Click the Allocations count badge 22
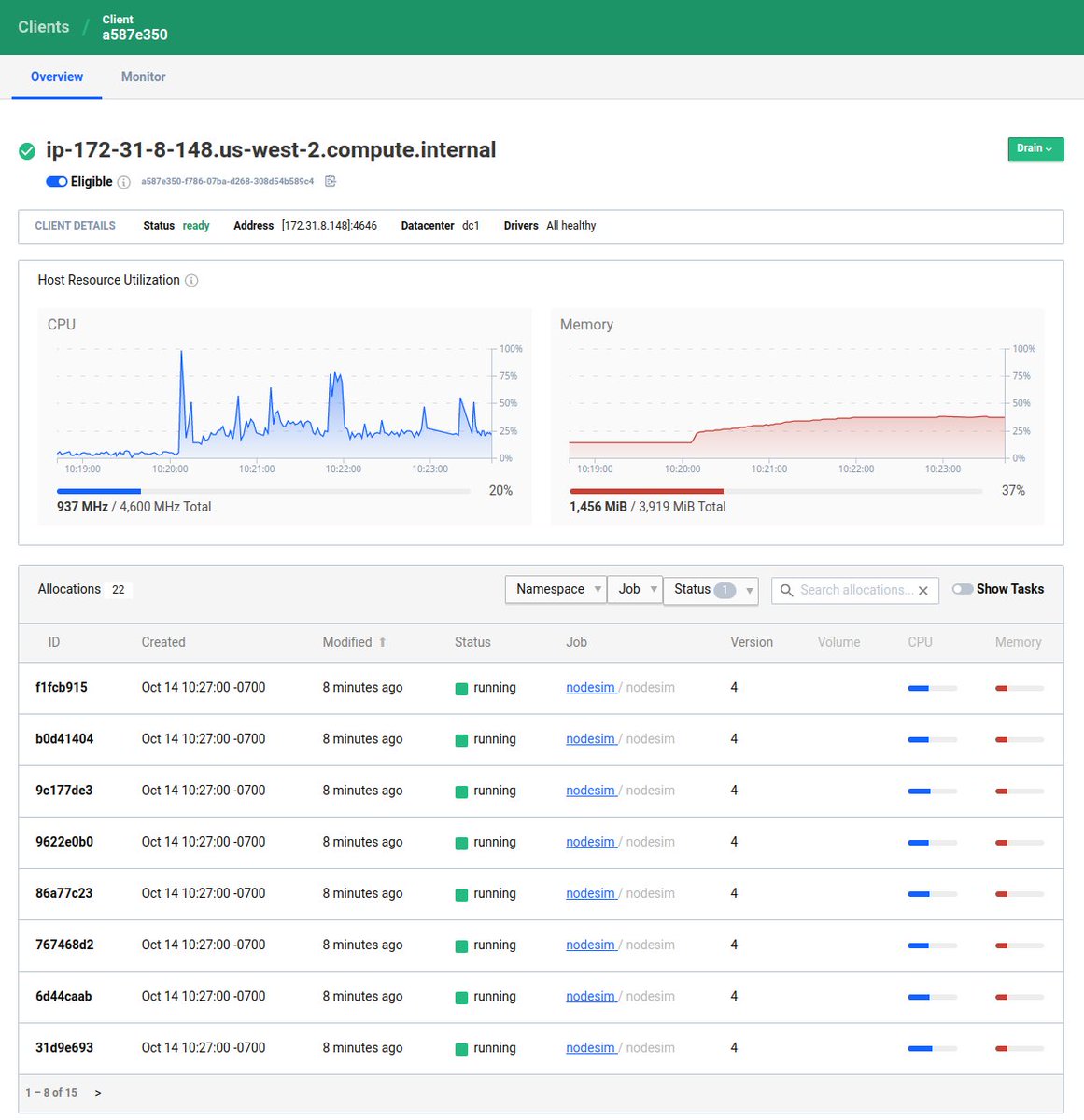Image resolution: width=1084 pixels, height=1120 pixels. (119, 590)
